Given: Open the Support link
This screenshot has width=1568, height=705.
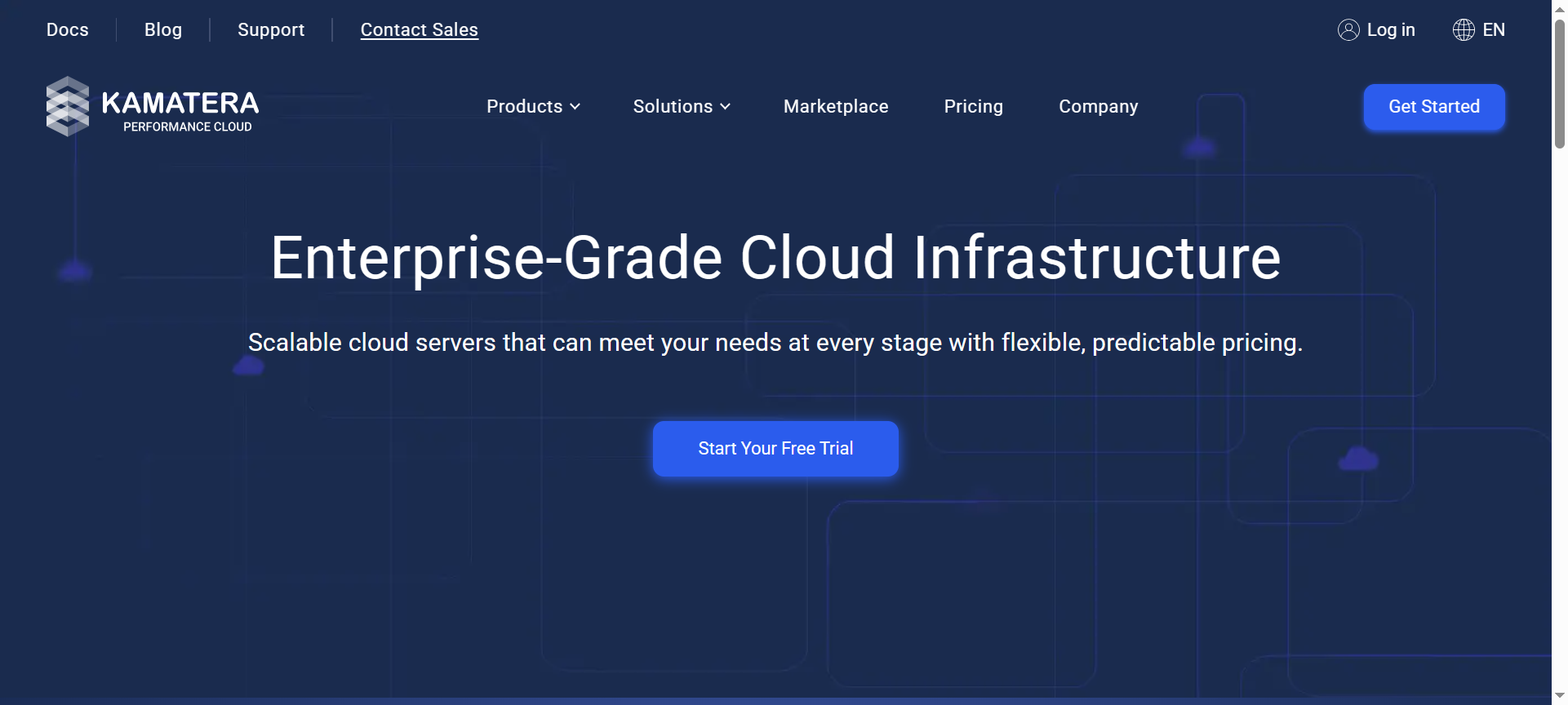Looking at the screenshot, I should click(271, 30).
